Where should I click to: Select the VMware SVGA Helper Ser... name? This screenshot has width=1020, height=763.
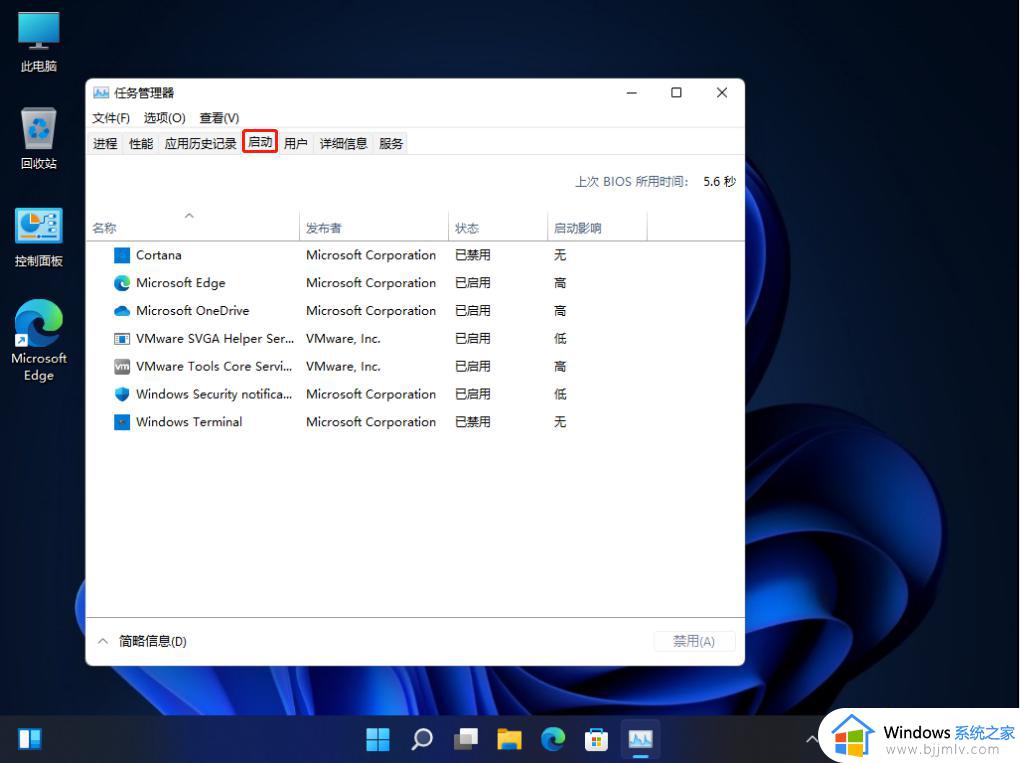[215, 339]
